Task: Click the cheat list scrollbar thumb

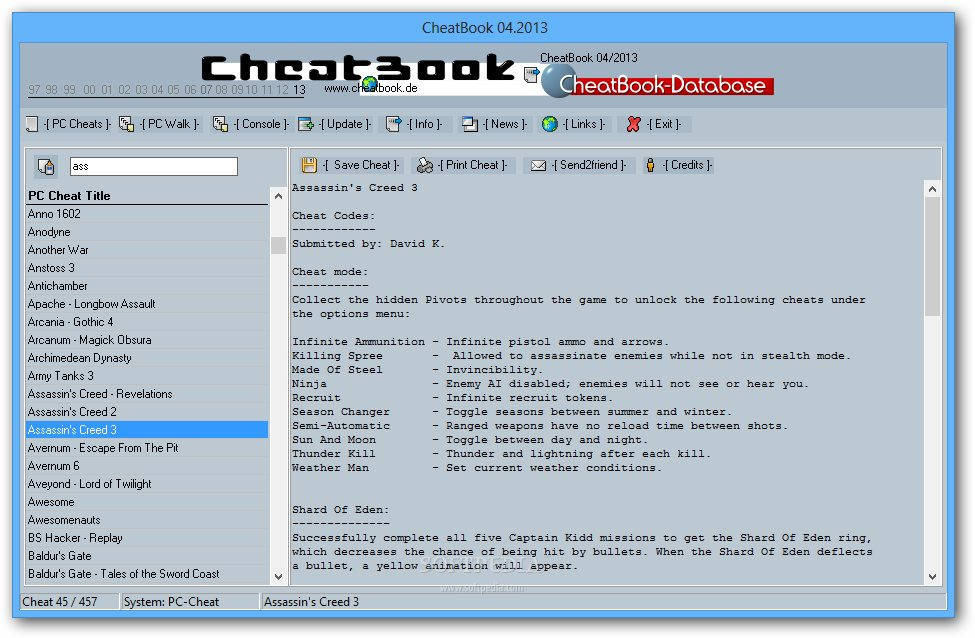Action: pos(278,245)
